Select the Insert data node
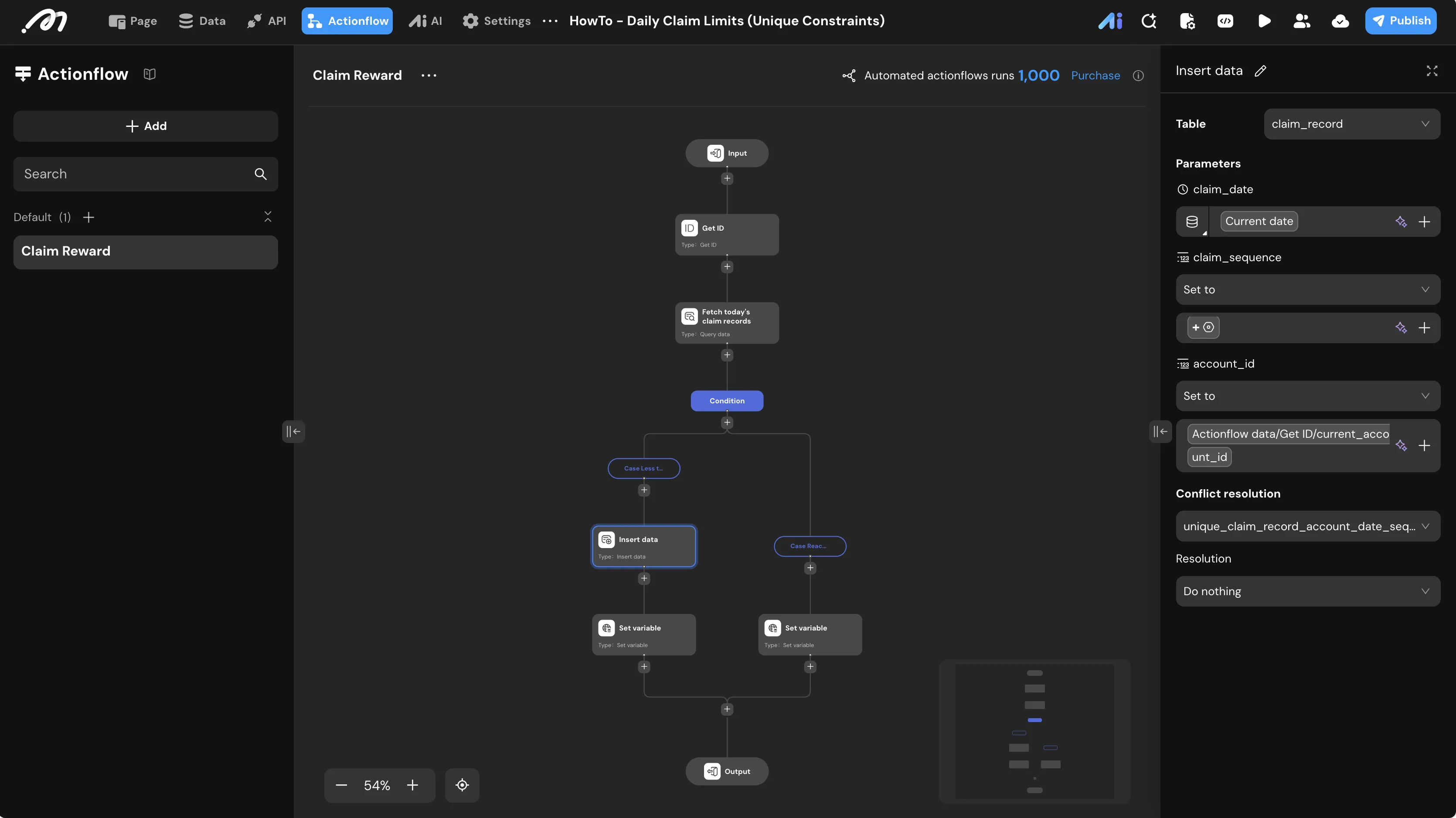This screenshot has width=1456, height=818. coord(644,546)
